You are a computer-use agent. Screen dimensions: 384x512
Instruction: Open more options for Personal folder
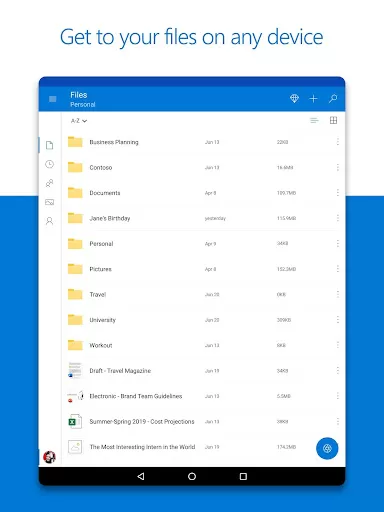(338, 243)
